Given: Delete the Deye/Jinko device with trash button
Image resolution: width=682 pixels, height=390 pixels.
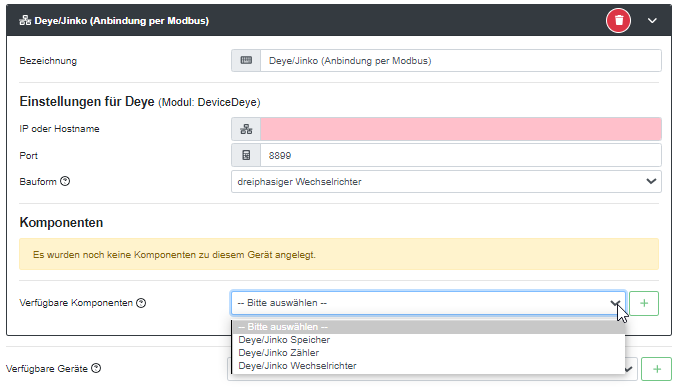Looking at the screenshot, I should click(618, 20).
